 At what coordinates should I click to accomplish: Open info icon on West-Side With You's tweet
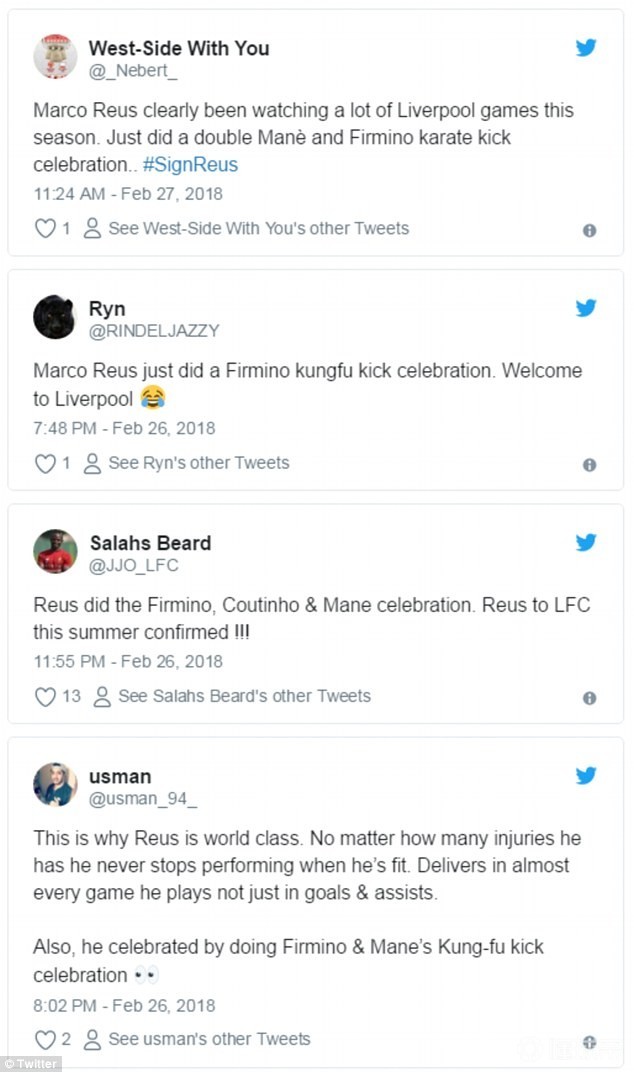(589, 230)
